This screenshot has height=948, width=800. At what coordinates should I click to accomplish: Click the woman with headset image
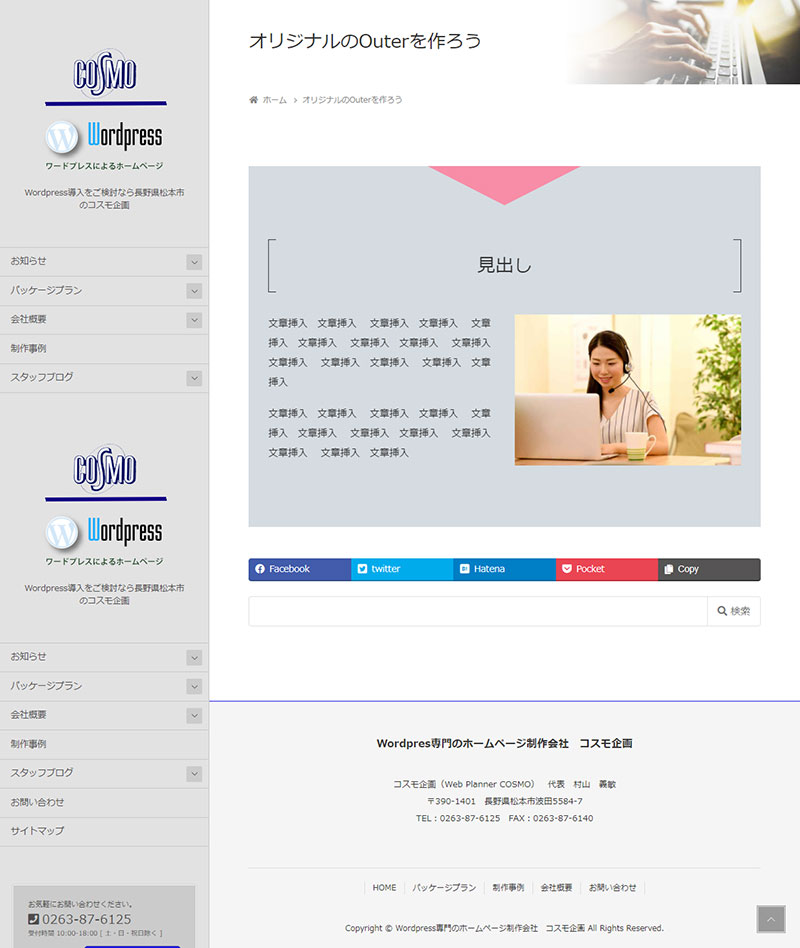627,390
